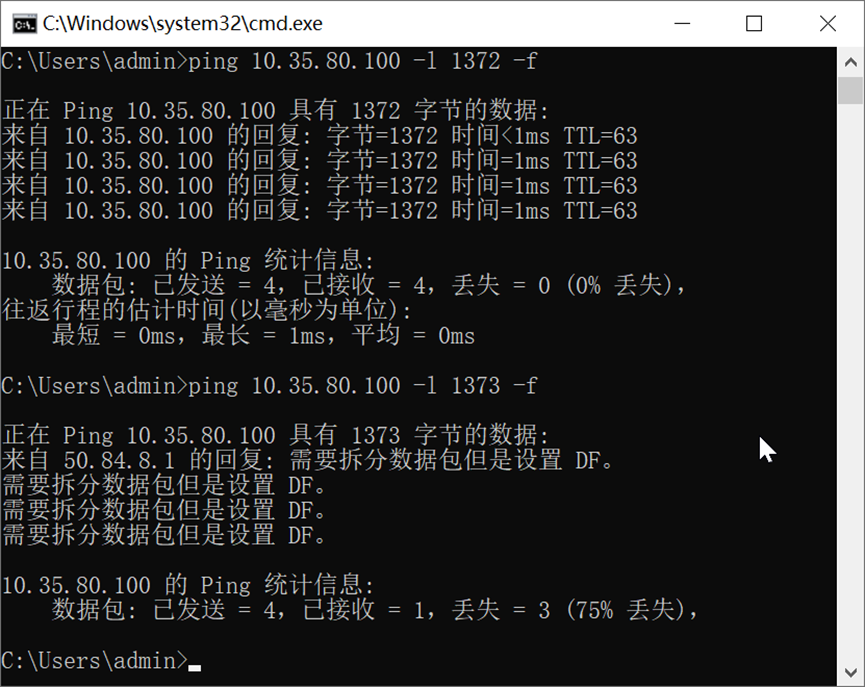Click the maximize icon on the title bar
The width and height of the screenshot is (865, 687).
(755, 22)
